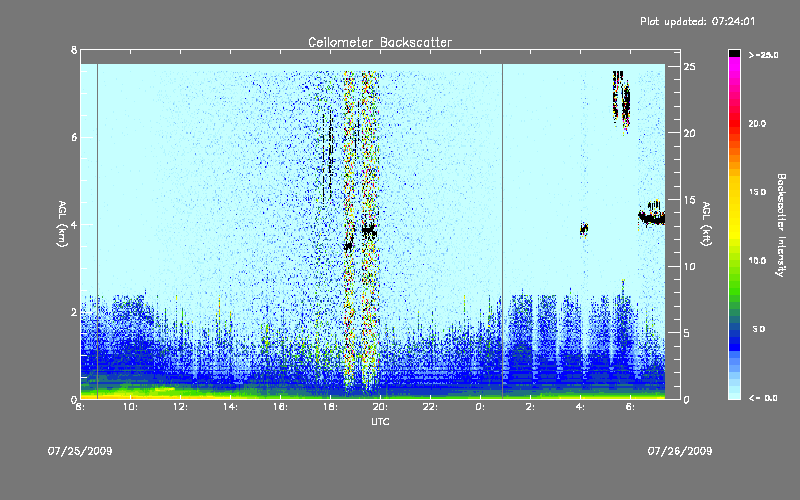800x500 pixels.
Task: Click the colorbar label '>=25.0'
Action: [763, 55]
